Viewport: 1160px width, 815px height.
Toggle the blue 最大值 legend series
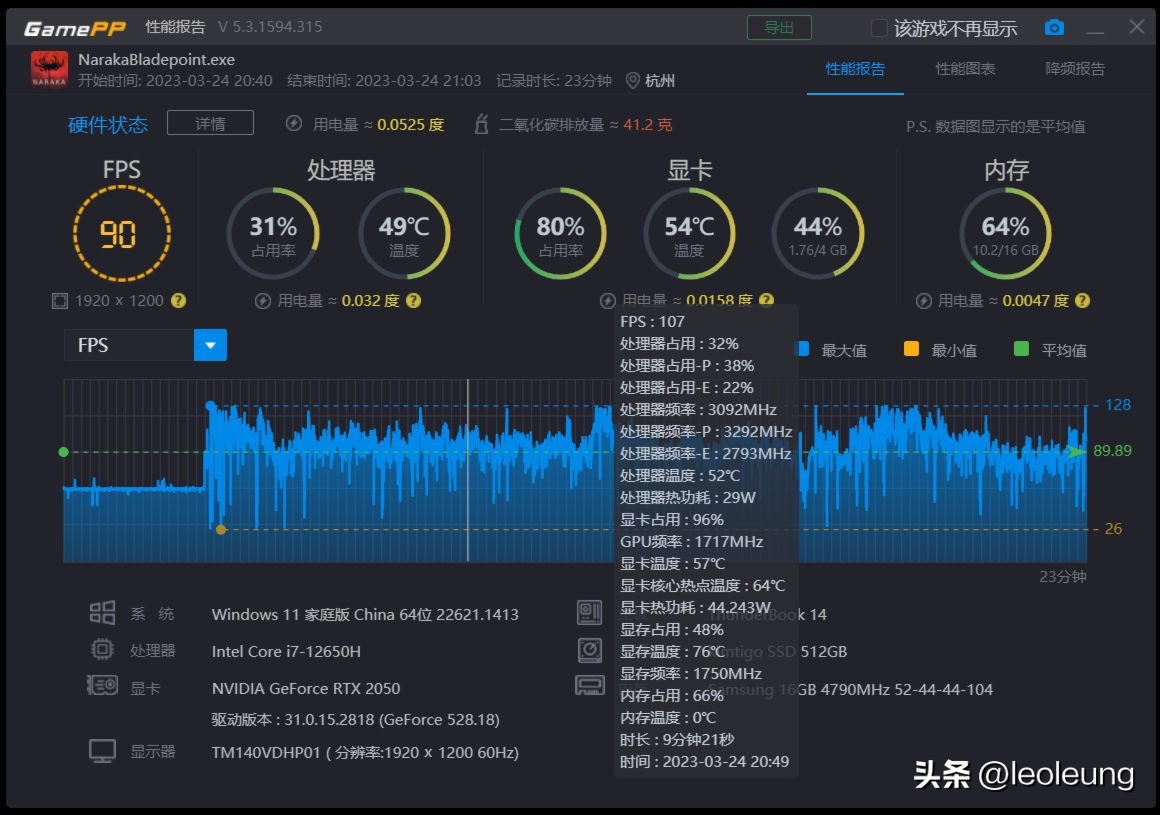pyautogui.click(x=802, y=349)
